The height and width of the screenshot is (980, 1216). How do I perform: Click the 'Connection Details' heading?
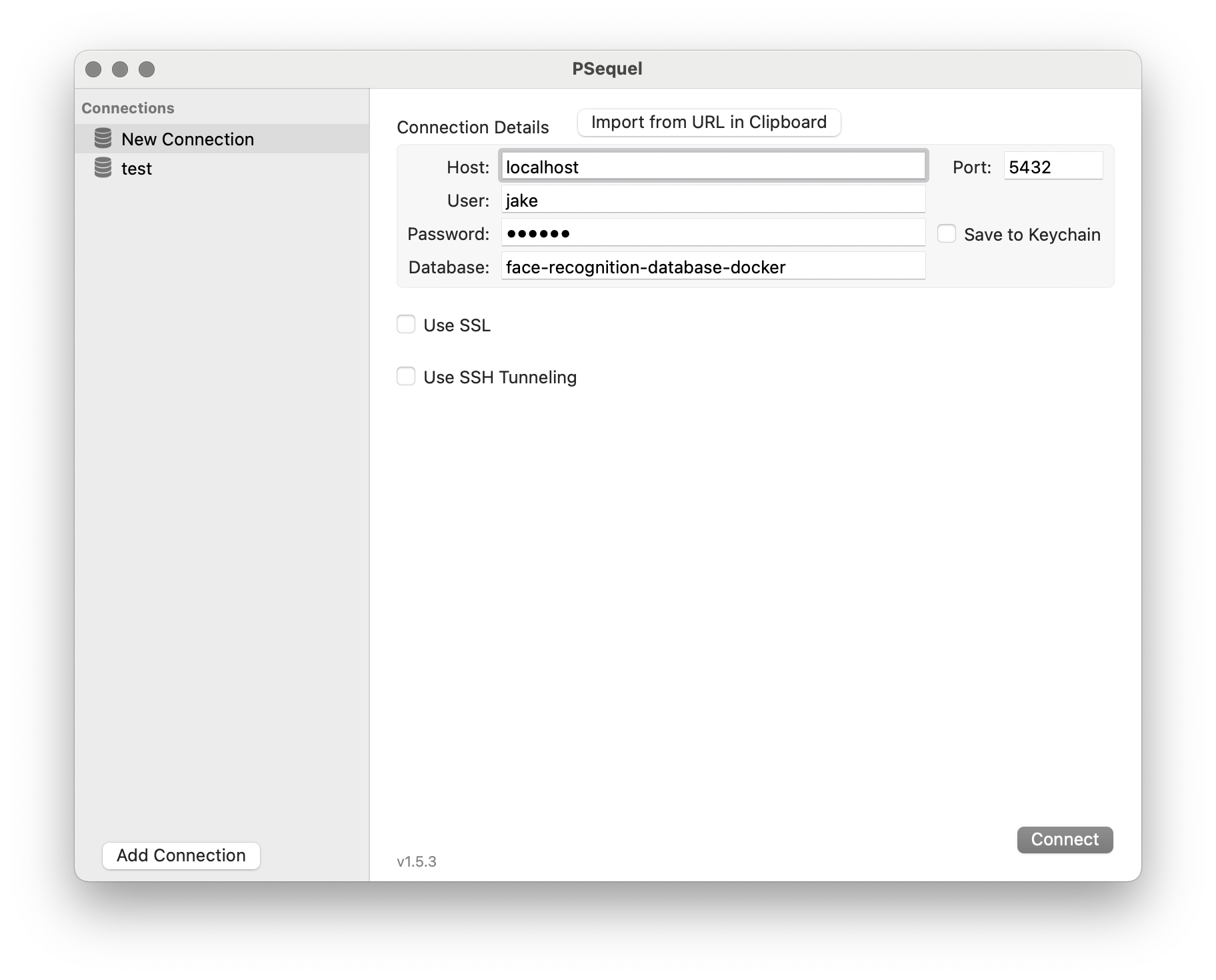[473, 127]
